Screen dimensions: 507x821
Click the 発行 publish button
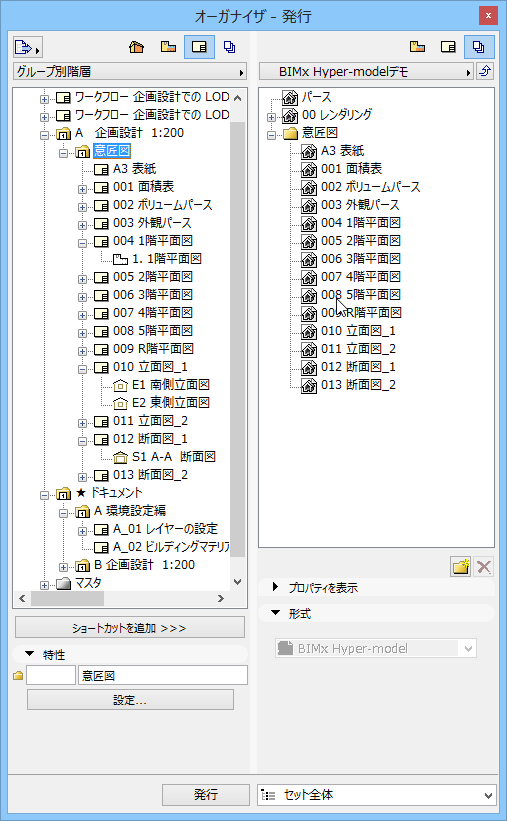coord(206,795)
